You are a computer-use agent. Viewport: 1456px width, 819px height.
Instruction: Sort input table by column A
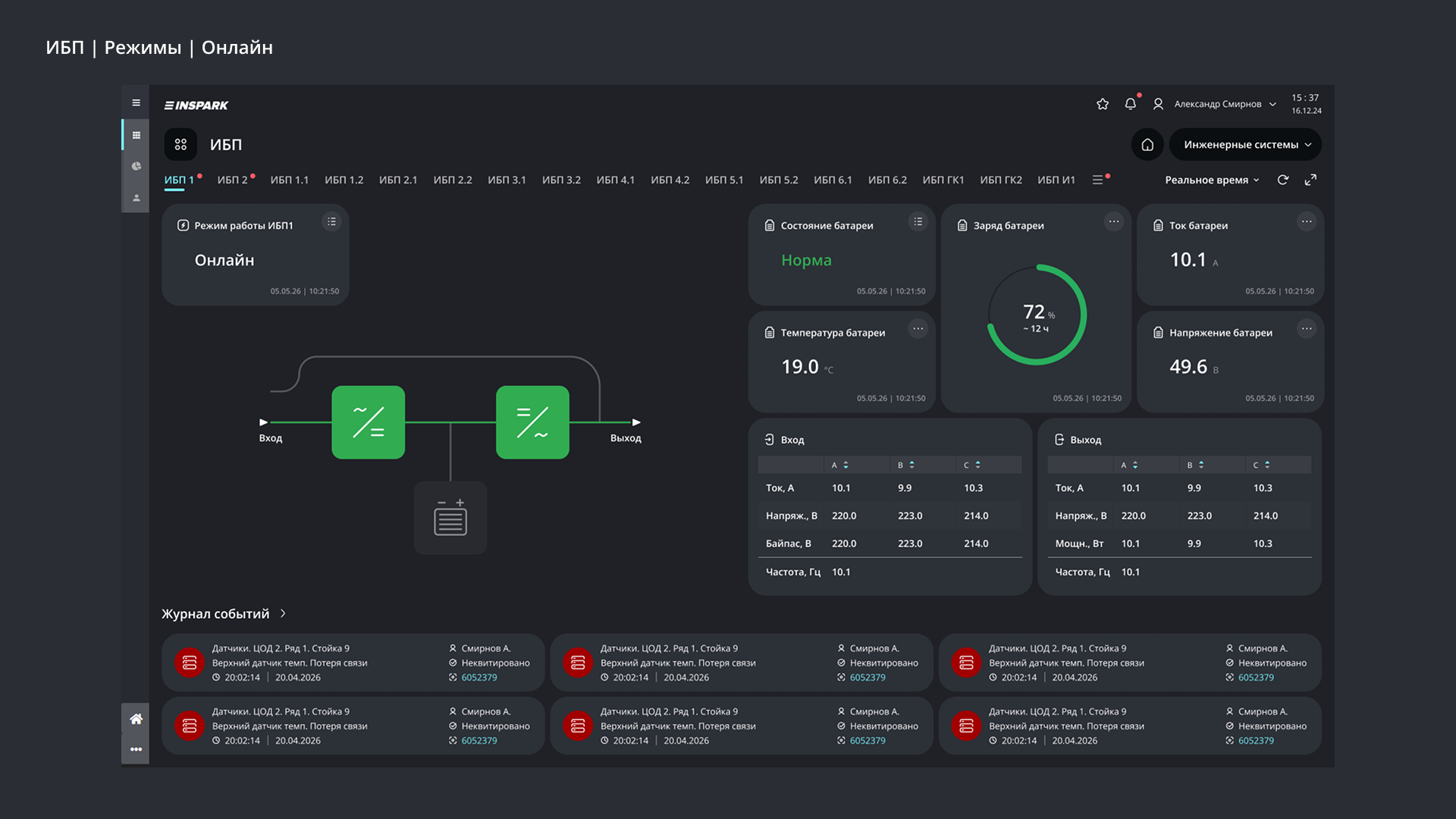(x=839, y=465)
